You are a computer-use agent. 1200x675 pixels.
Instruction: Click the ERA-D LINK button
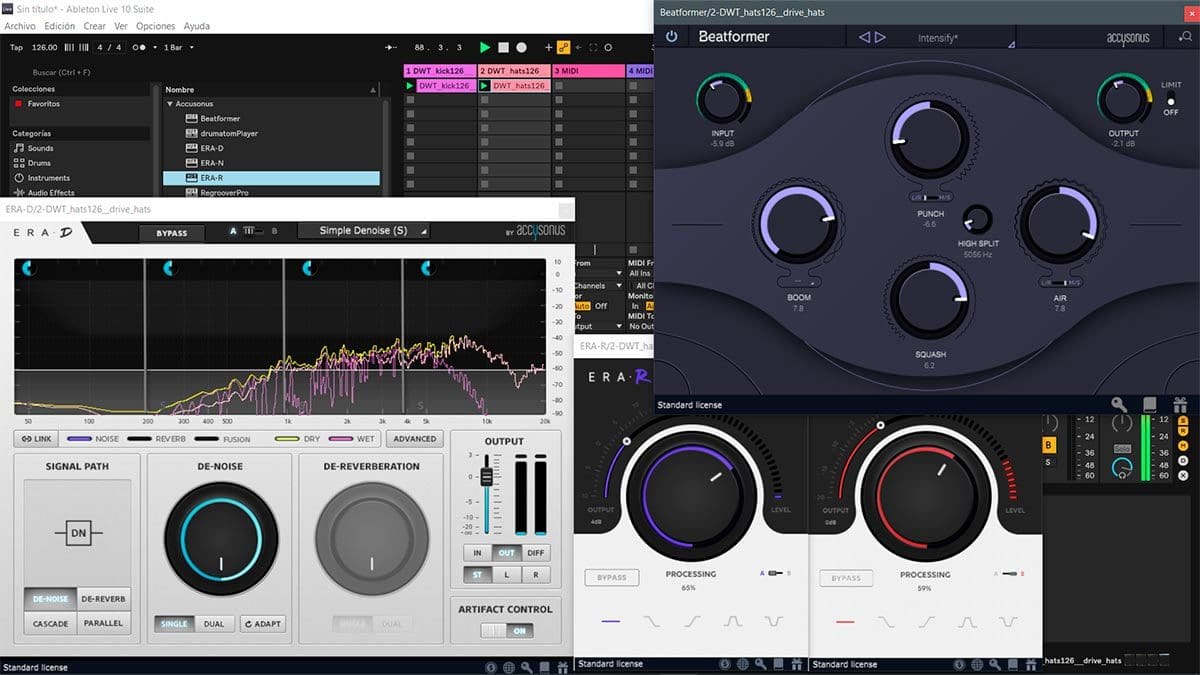[x=37, y=439]
